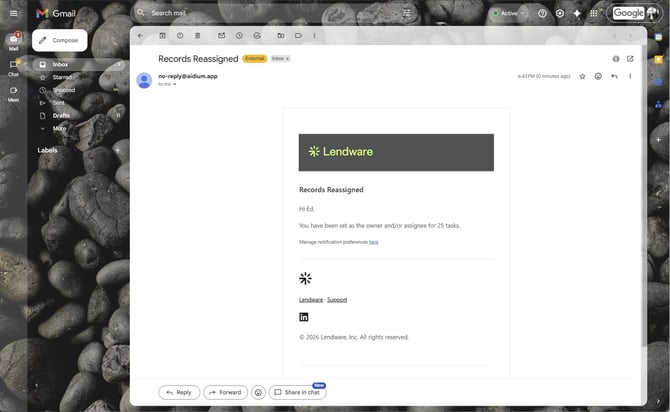
Task: Click sender no-reply@aidium.app
Action: [x=188, y=76]
